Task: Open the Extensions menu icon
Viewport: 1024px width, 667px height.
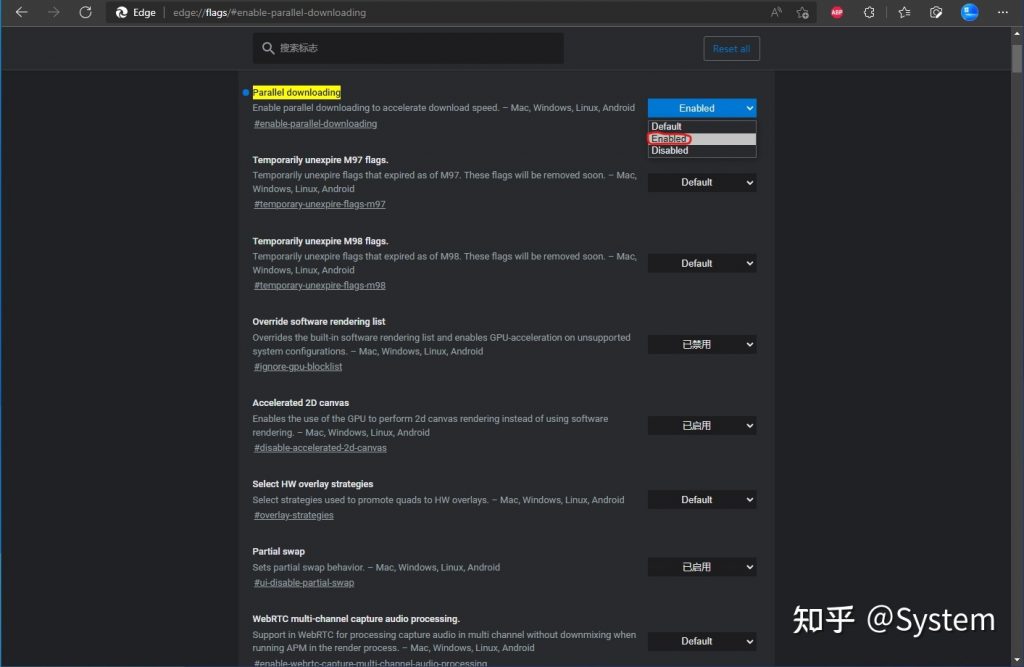Action: tap(869, 12)
